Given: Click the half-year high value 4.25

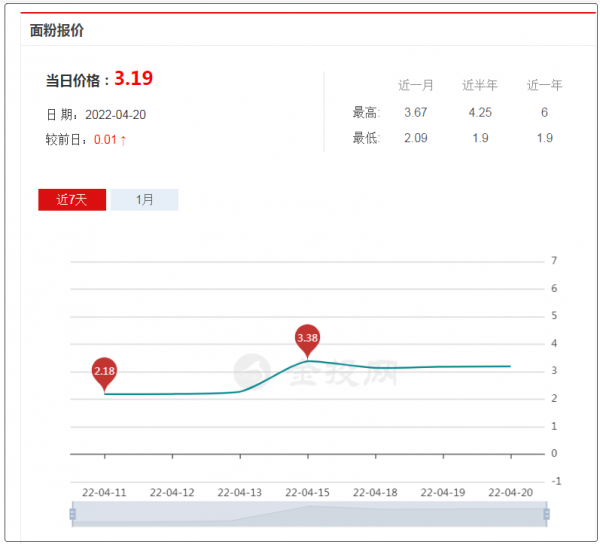Looking at the screenshot, I should coord(480,112).
